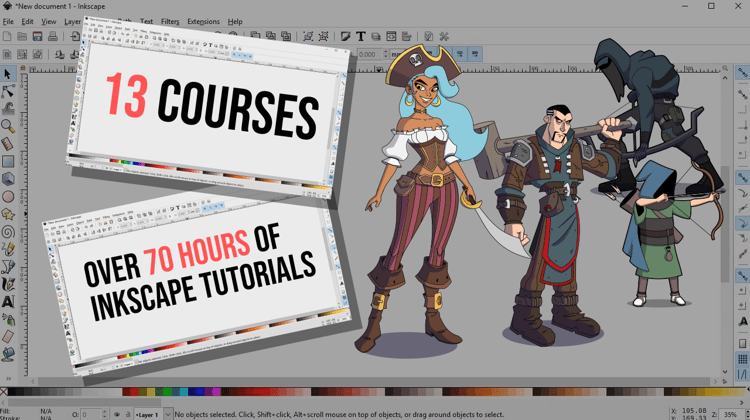Ungroup selected objects icon
This screenshot has height=420, width=750.
click(x=323, y=36)
